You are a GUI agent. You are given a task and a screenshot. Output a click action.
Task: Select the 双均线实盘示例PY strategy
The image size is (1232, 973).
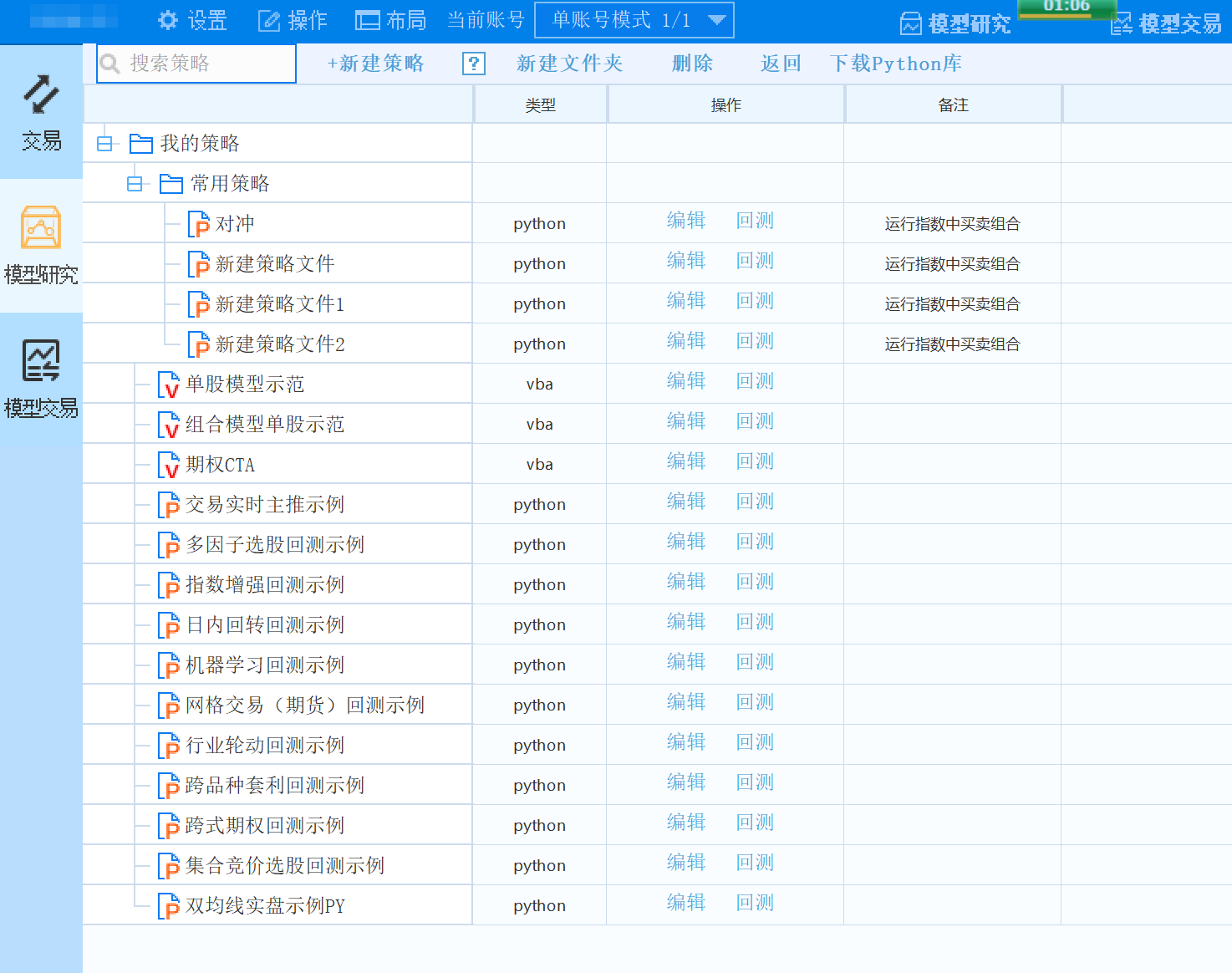point(264,906)
